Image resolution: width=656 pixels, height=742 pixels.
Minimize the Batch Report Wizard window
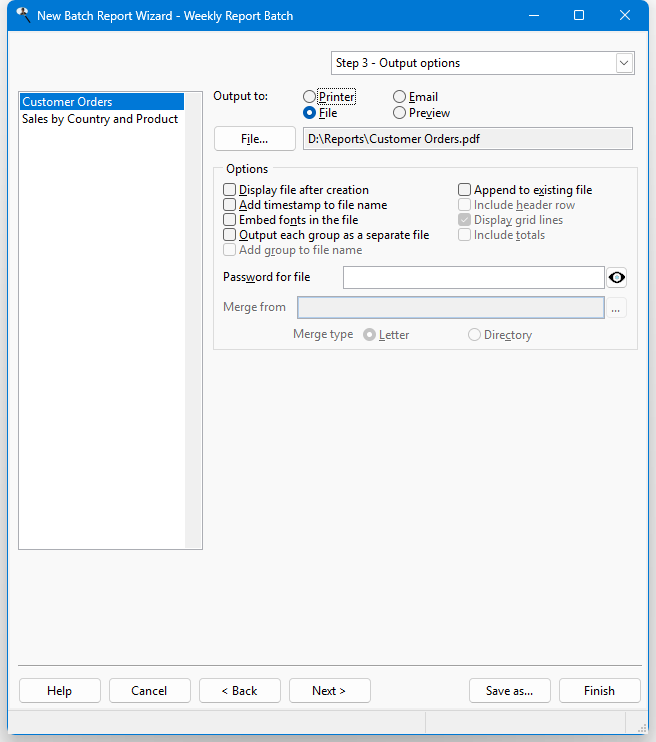pyautogui.click(x=534, y=15)
